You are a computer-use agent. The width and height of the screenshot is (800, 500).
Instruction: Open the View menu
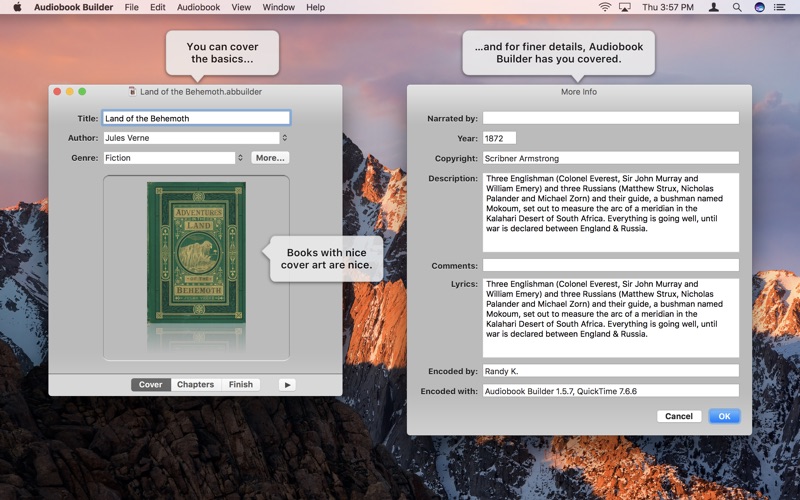(x=241, y=7)
